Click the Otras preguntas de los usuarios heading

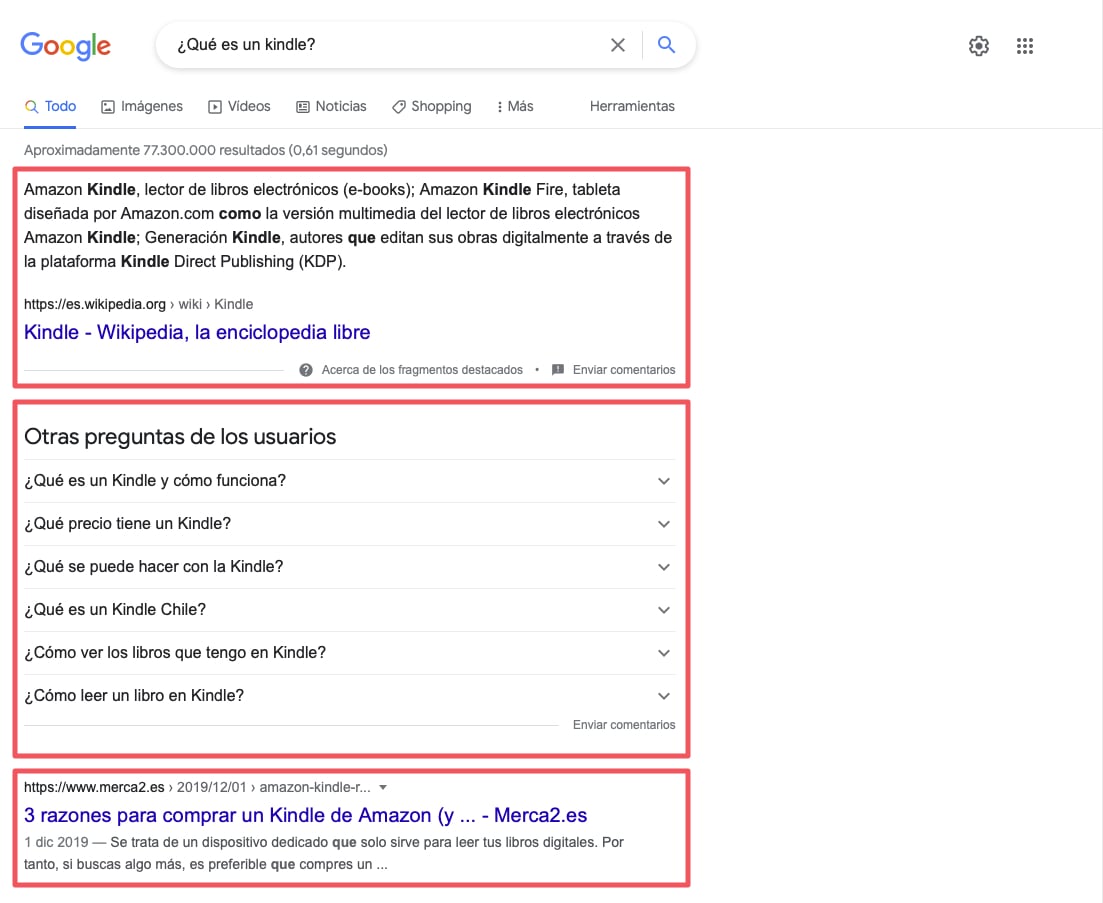click(180, 437)
